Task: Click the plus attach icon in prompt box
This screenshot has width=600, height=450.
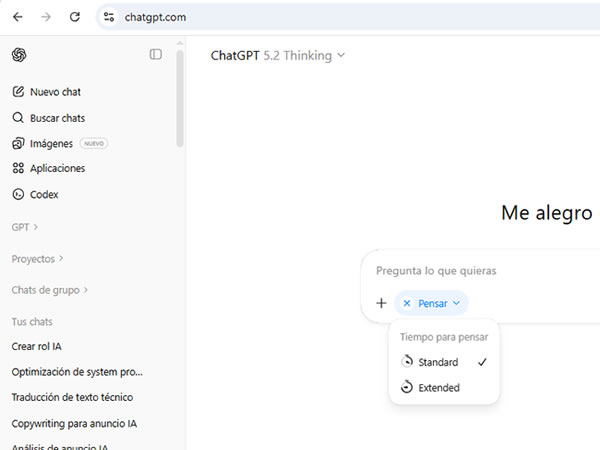Action: coord(381,303)
